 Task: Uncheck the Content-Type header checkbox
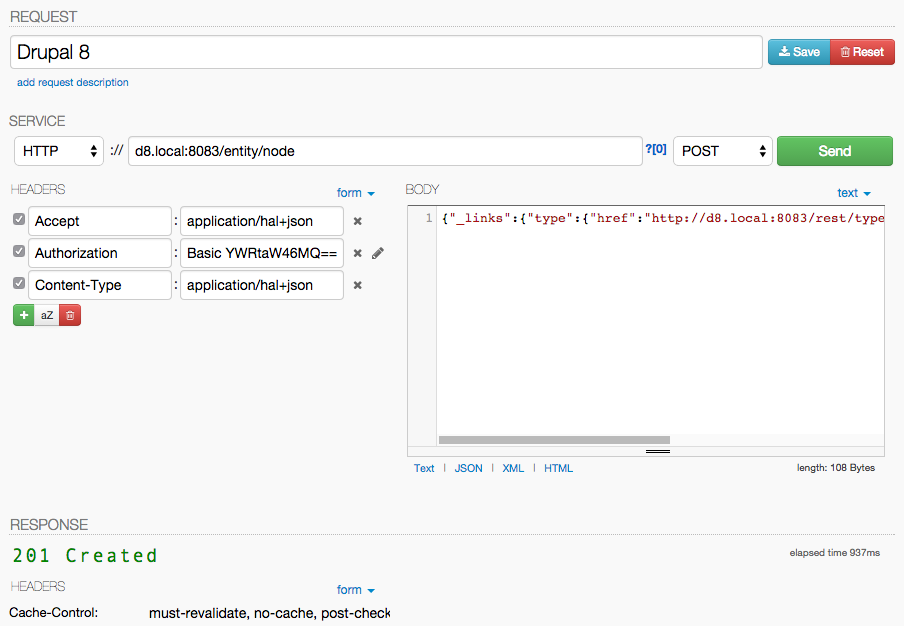click(x=19, y=283)
